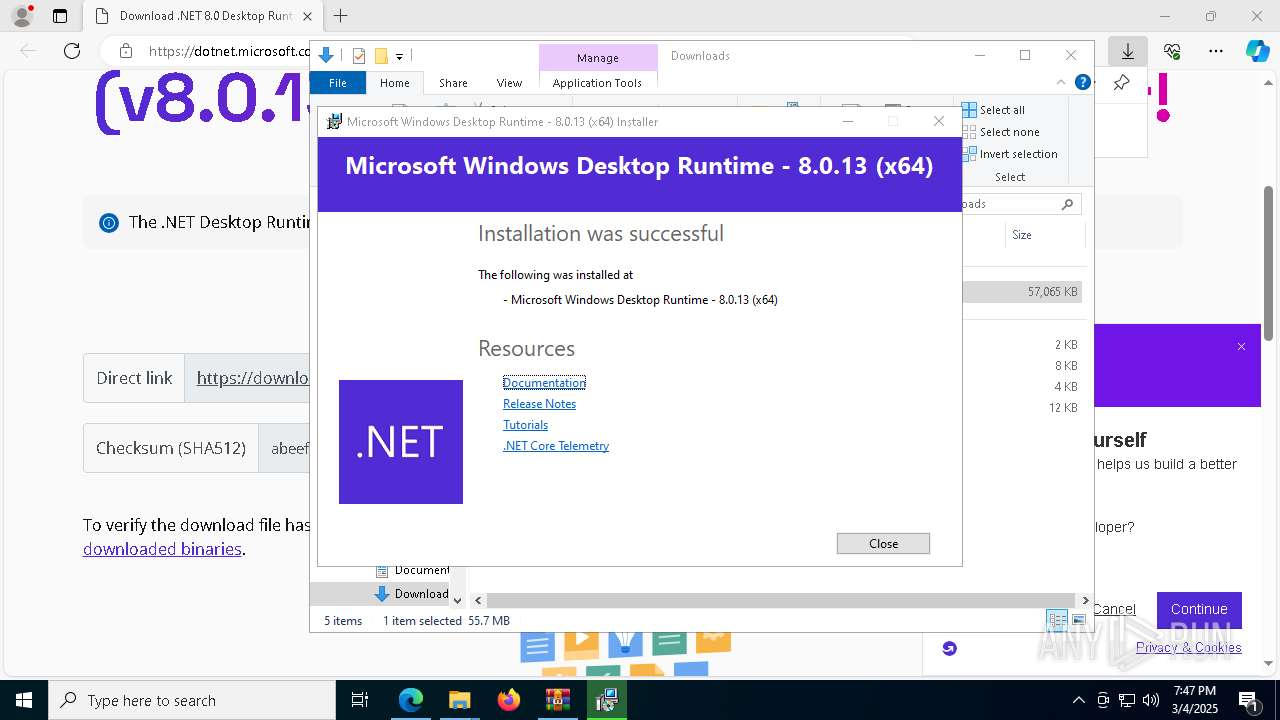Click the site lock icon in address bar
1280x720 pixels.
[125, 51]
